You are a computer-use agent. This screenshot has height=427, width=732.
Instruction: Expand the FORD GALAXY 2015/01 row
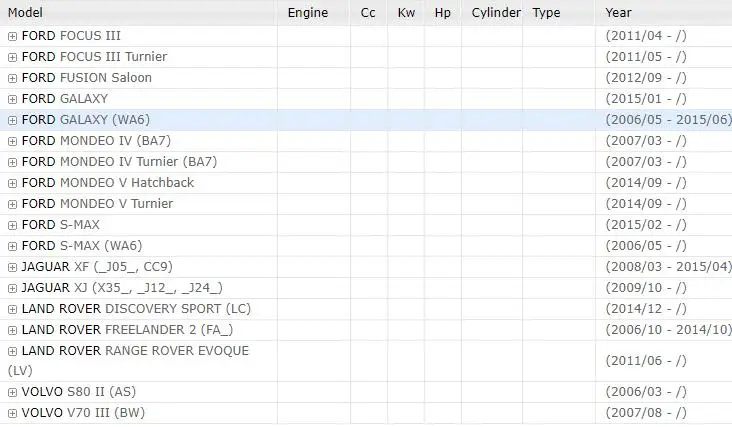[x=13, y=99]
